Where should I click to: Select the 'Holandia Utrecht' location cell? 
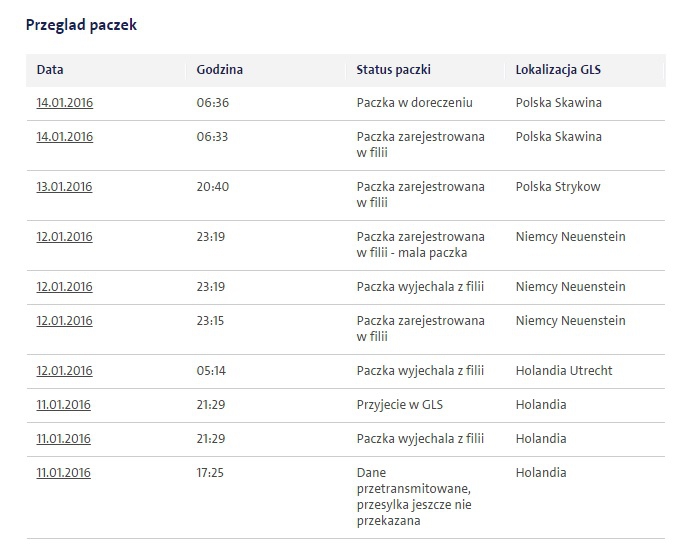tap(564, 371)
